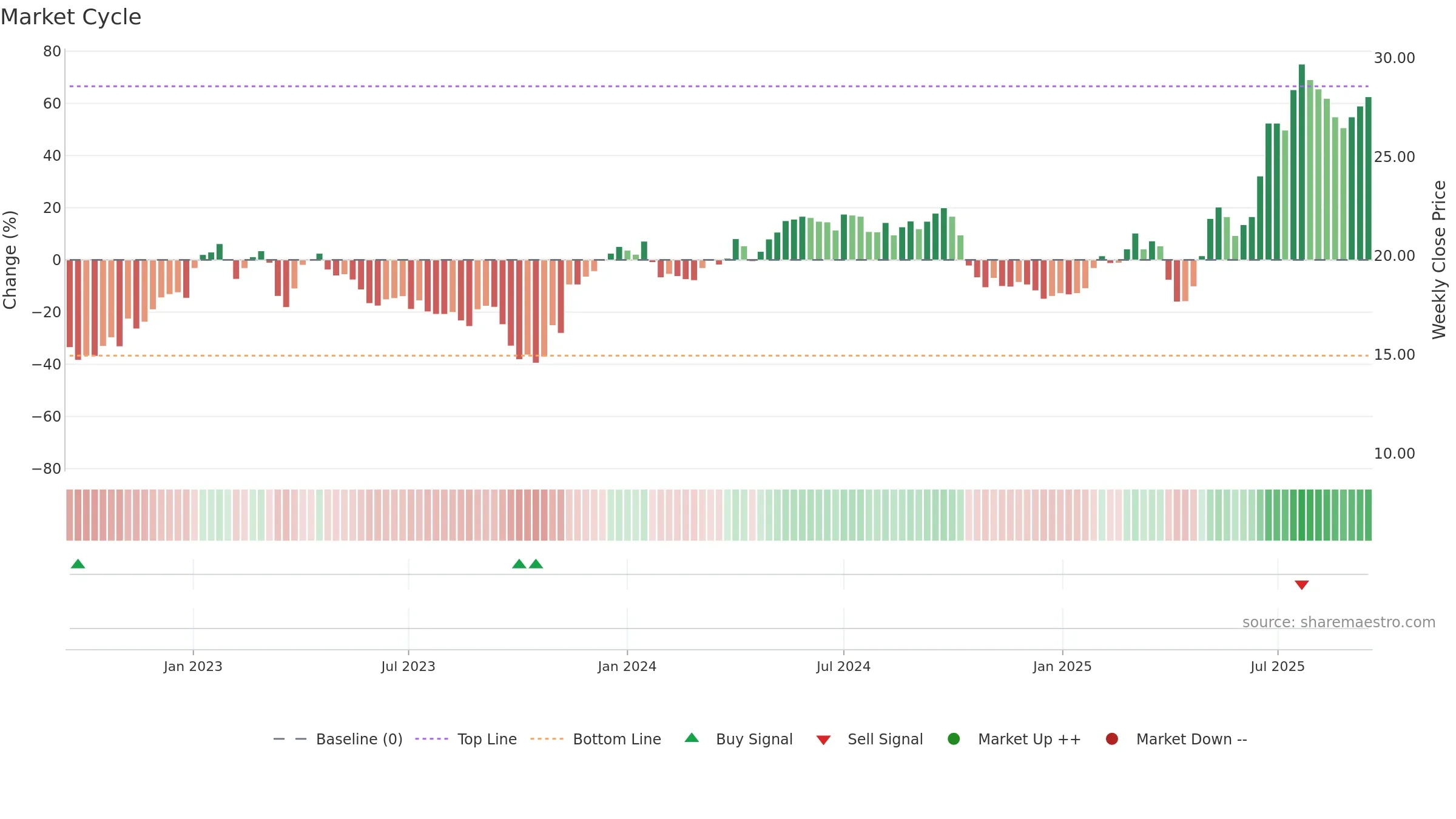The height and width of the screenshot is (819, 1456).
Task: Click the Jul 2024 x-axis label
Action: pos(843,667)
